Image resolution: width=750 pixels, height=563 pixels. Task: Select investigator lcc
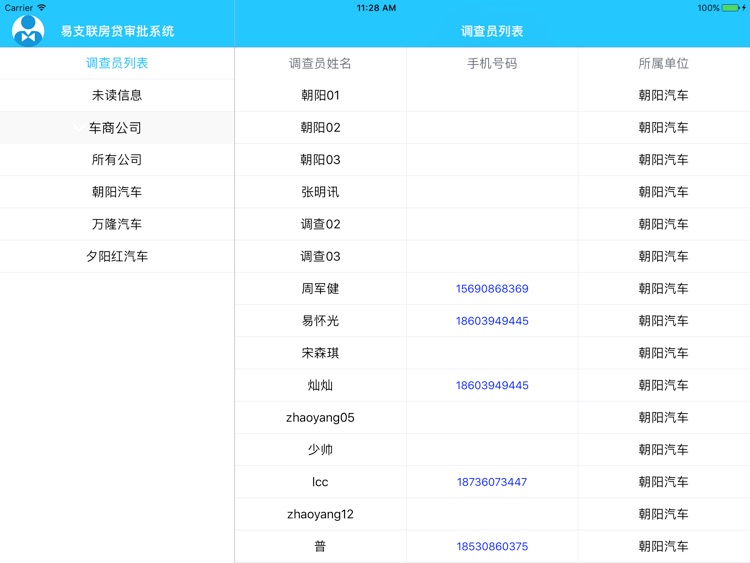(320, 482)
